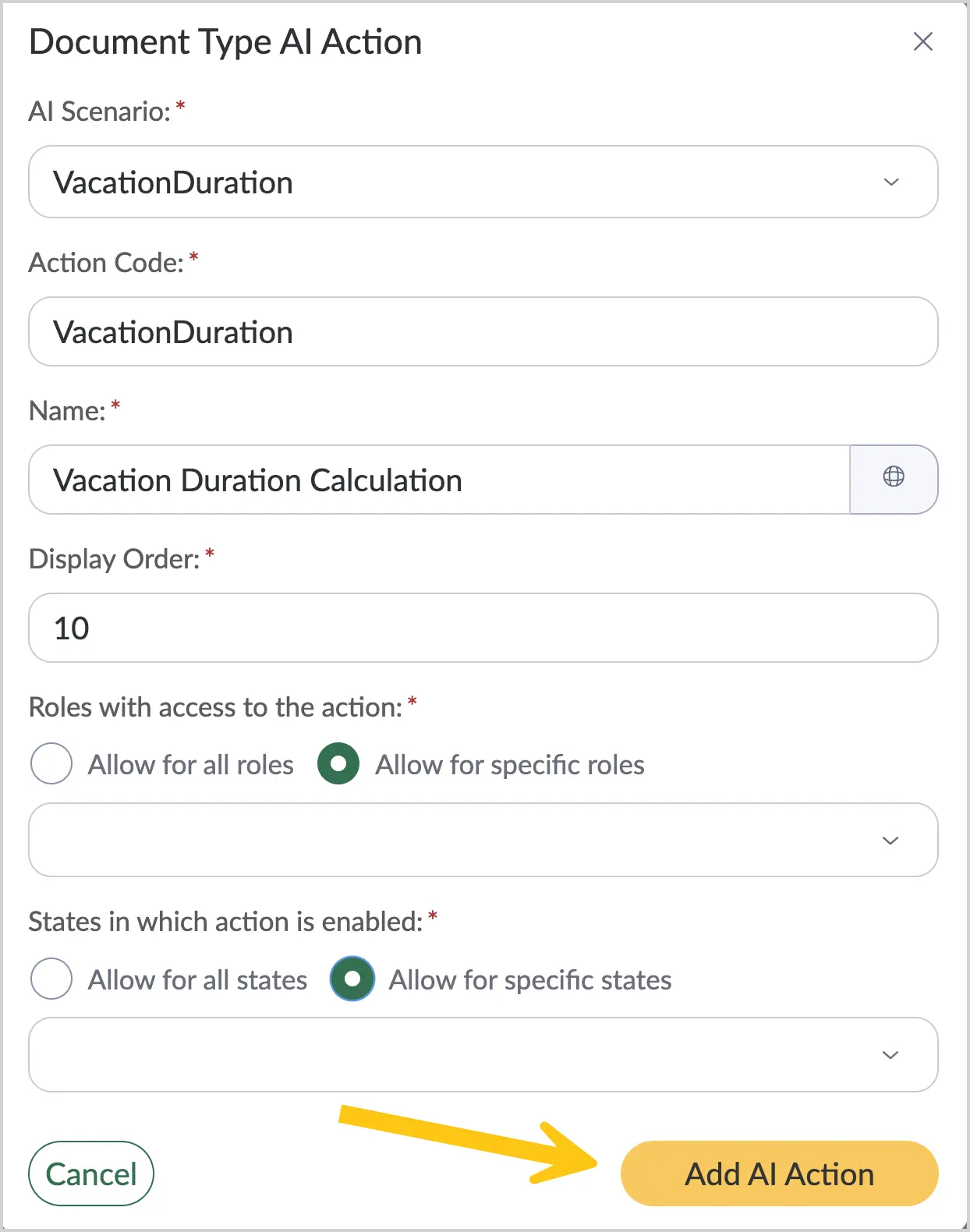Image resolution: width=970 pixels, height=1232 pixels.
Task: Click the chevron arrow in AI Scenario field
Action: (x=891, y=182)
